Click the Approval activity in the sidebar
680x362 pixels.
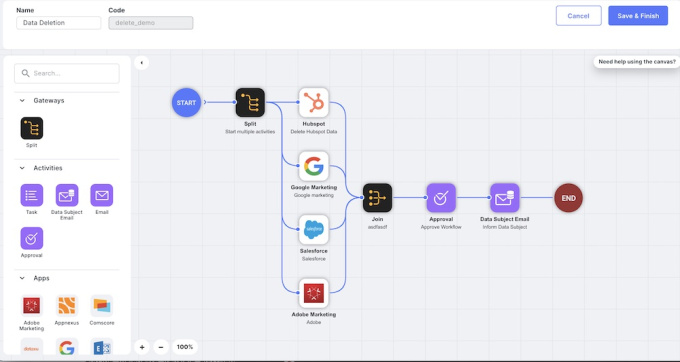[32, 238]
